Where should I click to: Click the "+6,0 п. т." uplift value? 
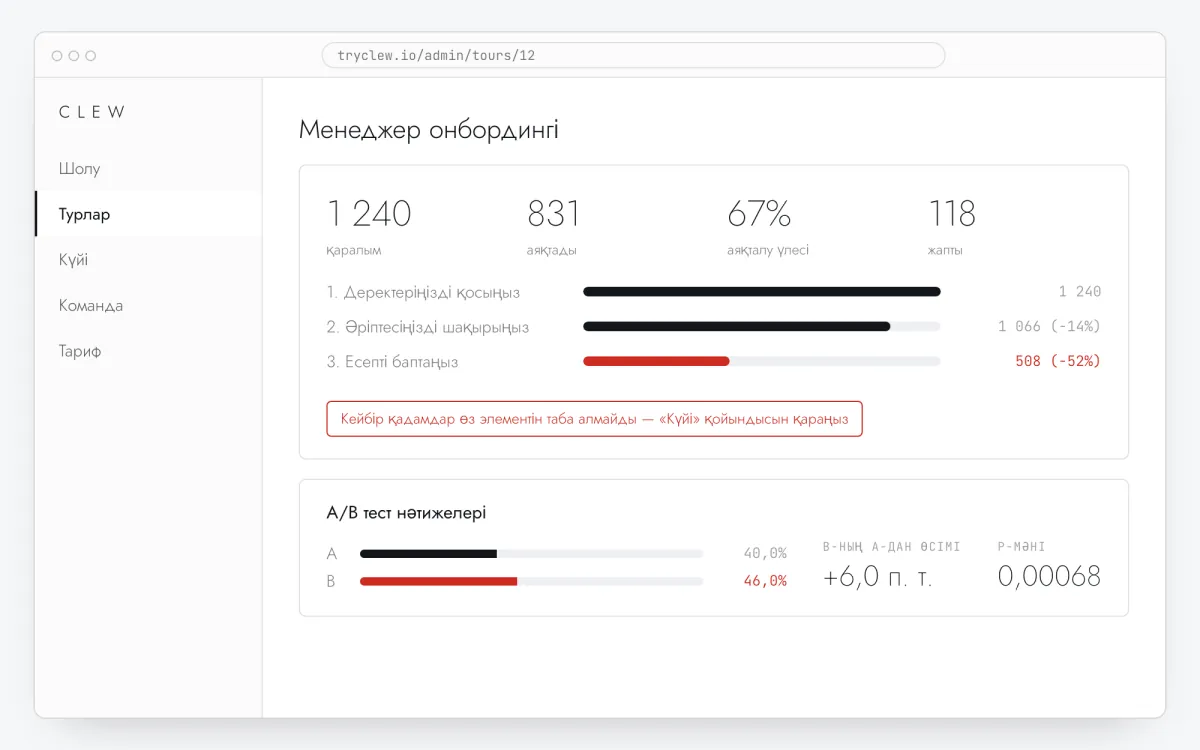pyautogui.click(x=878, y=577)
